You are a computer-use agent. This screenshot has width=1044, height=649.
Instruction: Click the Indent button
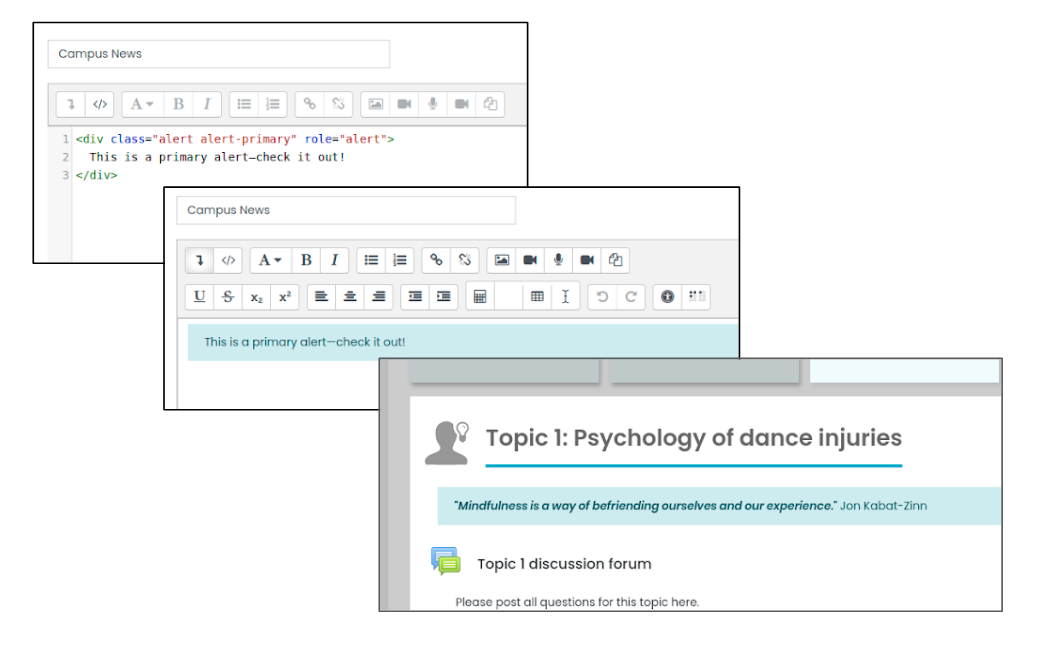[443, 297]
